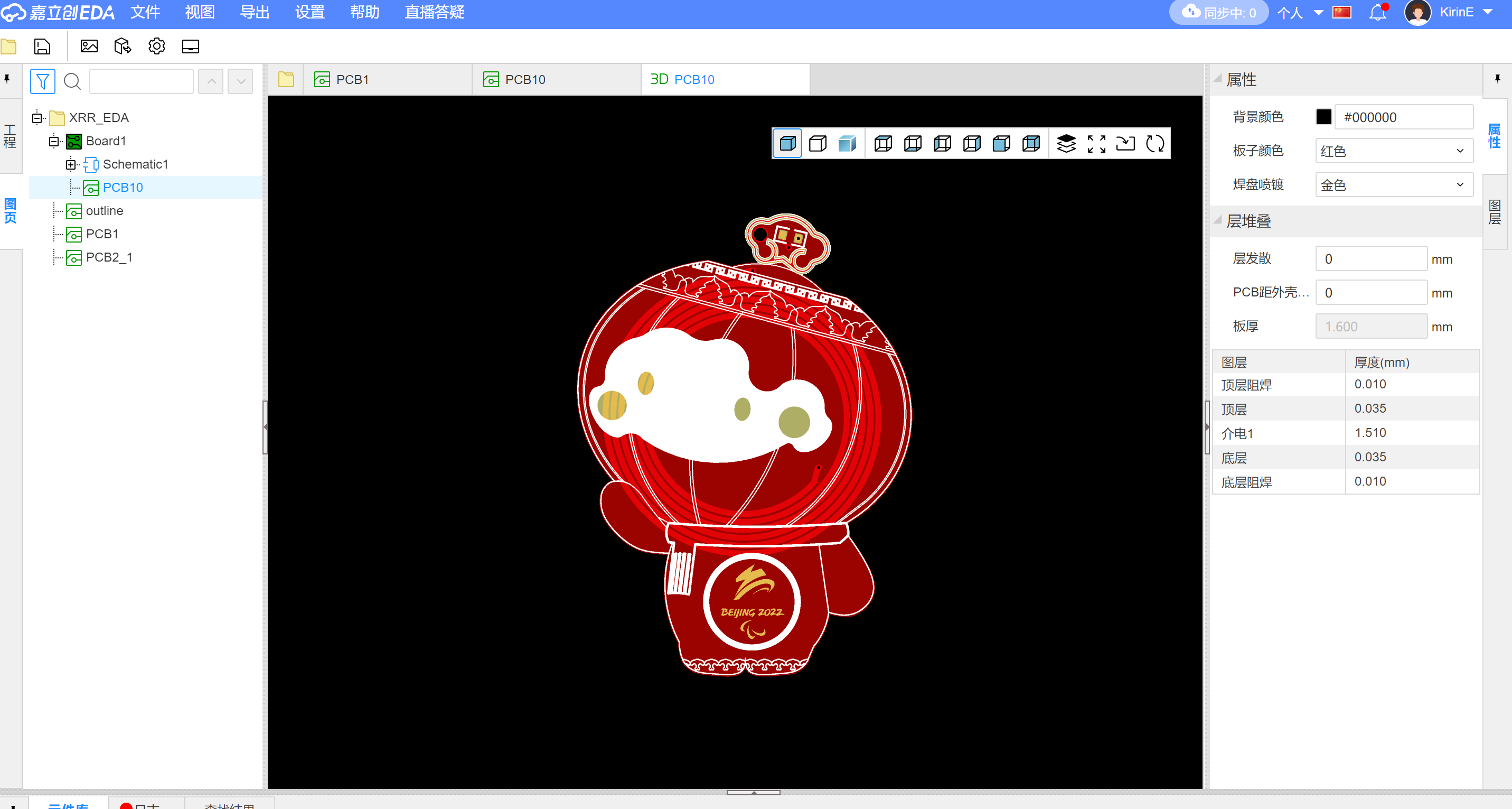Click the stacked layers explode icon
The width and height of the screenshot is (1512, 809).
click(1066, 143)
